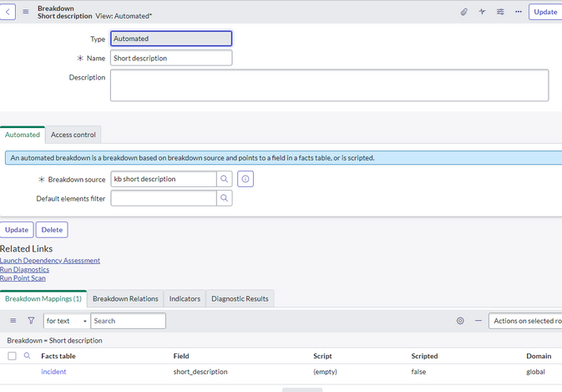Open the more options ellipsis menu

(x=518, y=12)
